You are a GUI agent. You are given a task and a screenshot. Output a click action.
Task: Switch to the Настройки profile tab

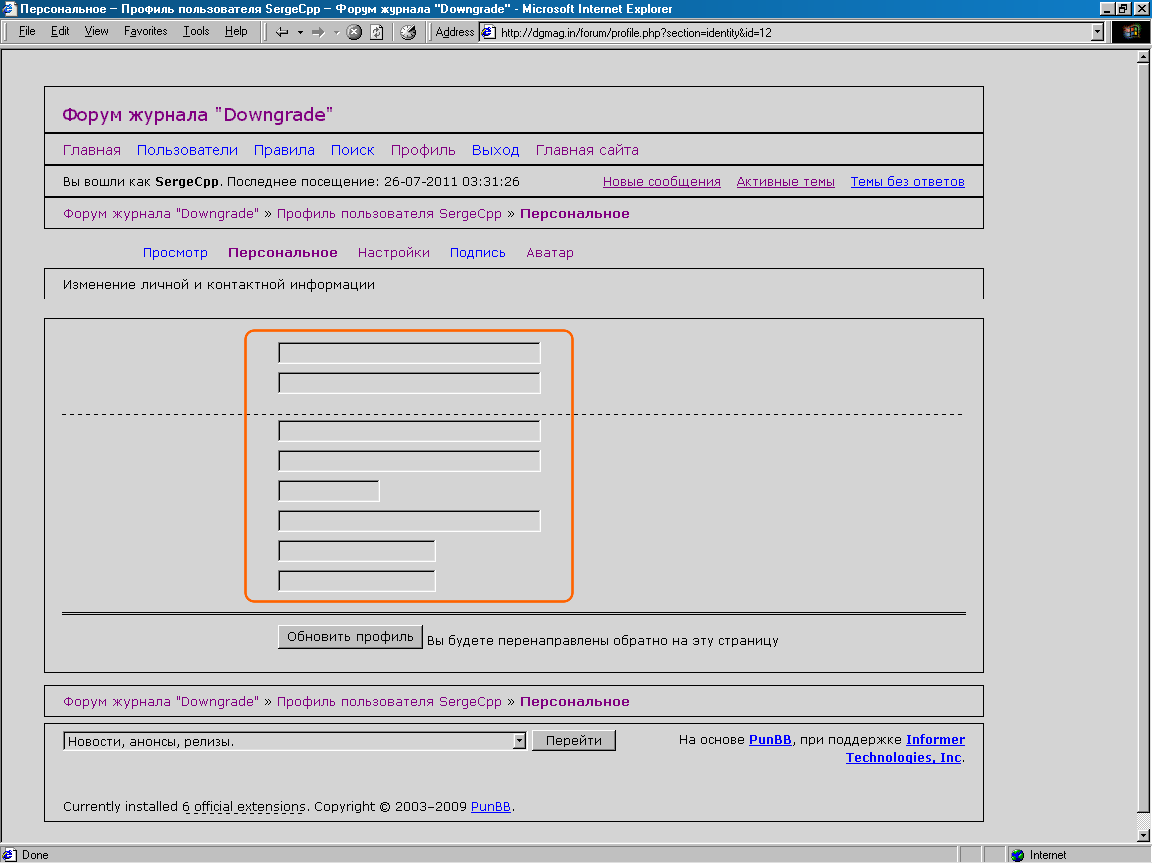click(x=393, y=253)
